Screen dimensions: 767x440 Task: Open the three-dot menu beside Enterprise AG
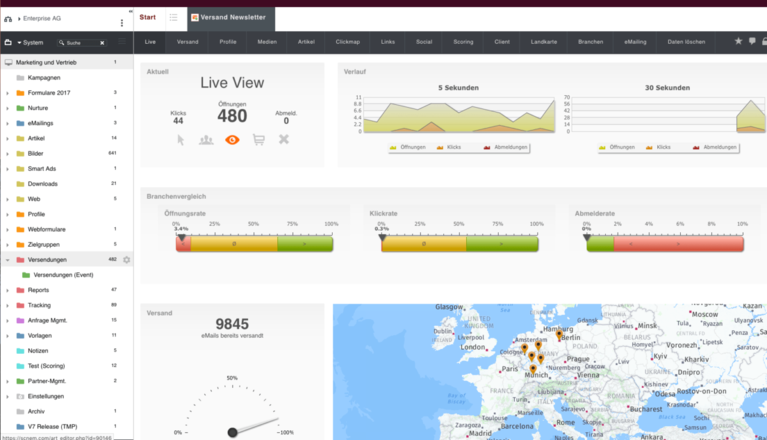pyautogui.click(x=122, y=21)
